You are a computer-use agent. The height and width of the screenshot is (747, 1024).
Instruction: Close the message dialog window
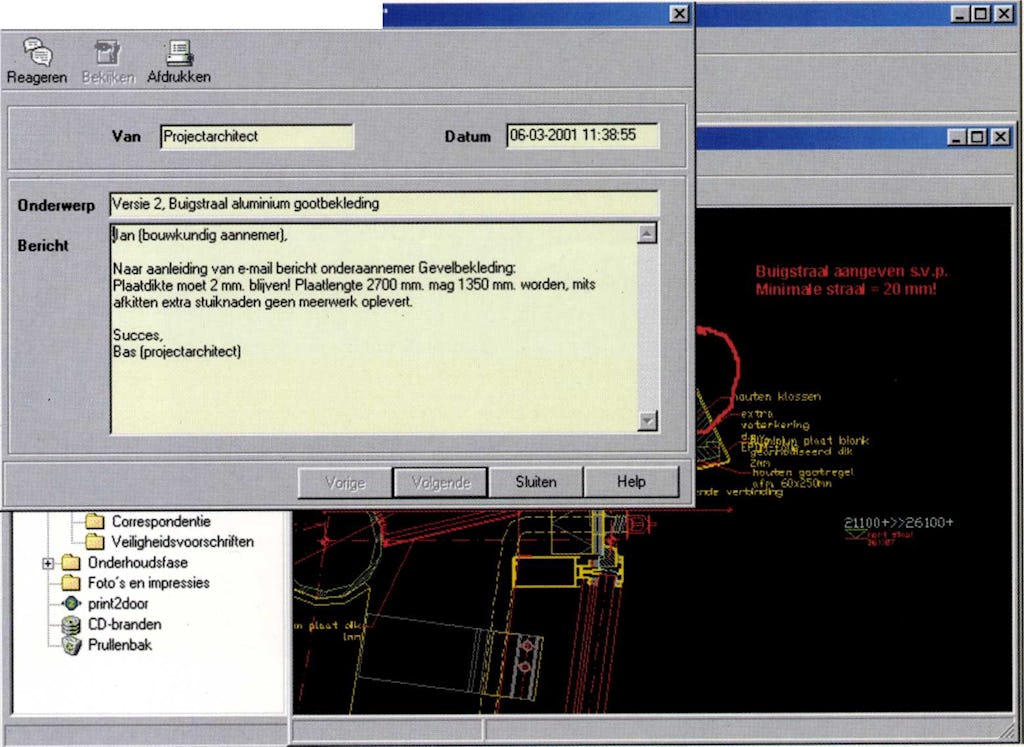point(679,13)
